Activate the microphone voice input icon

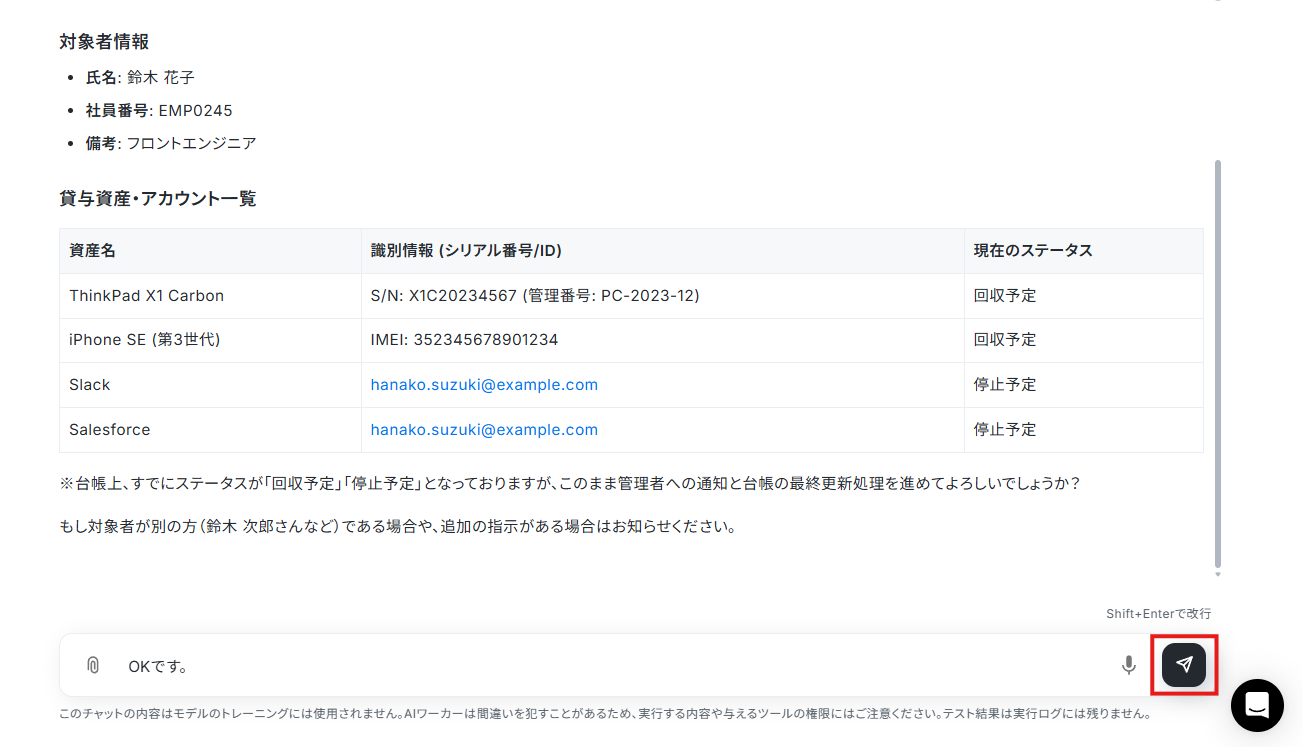[x=1129, y=665]
